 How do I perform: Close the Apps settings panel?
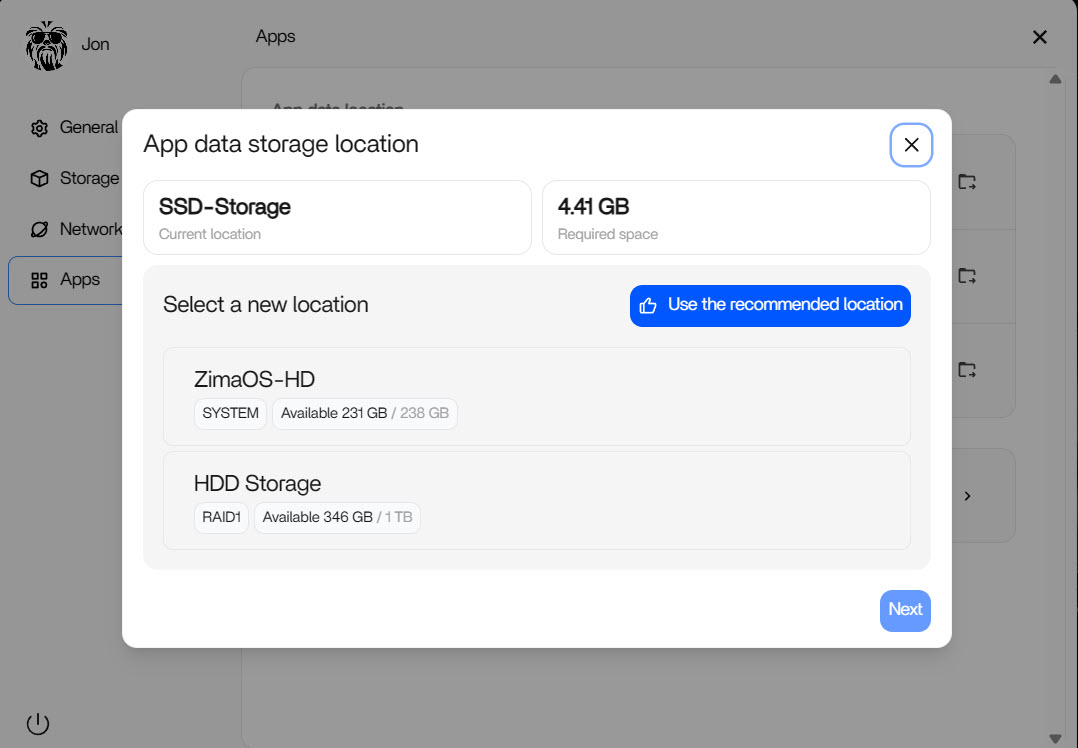(x=1039, y=37)
